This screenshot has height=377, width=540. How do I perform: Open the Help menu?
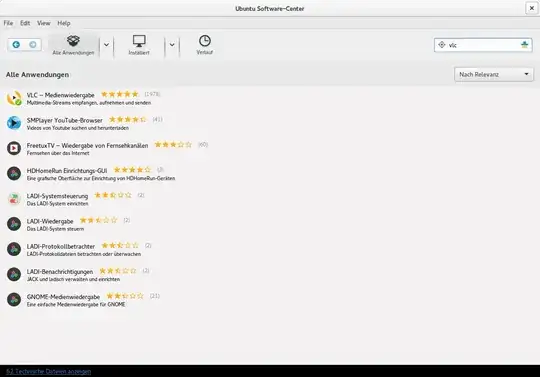tap(64, 23)
